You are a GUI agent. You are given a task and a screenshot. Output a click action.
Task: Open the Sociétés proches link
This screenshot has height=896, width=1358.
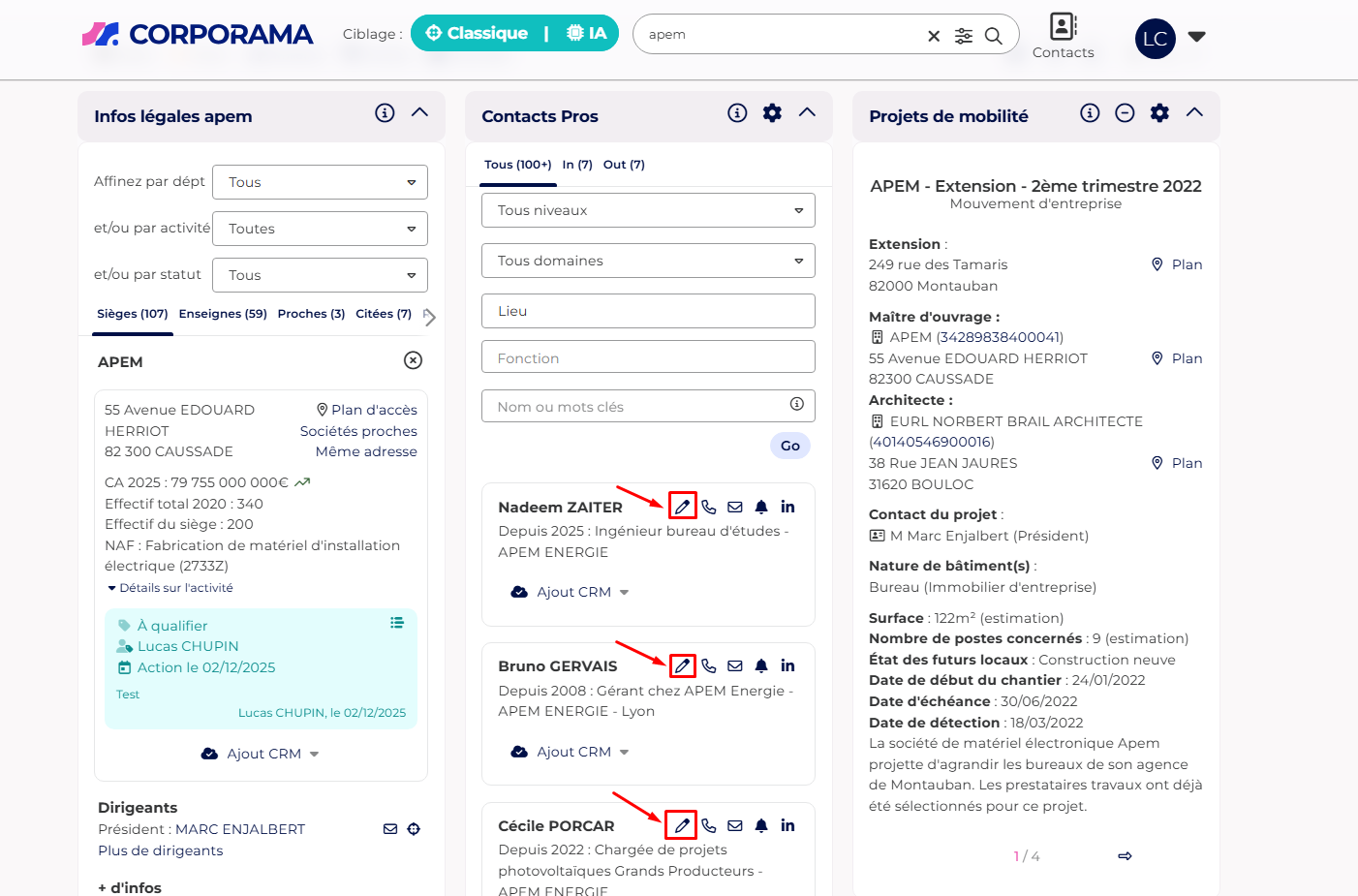coord(358,431)
